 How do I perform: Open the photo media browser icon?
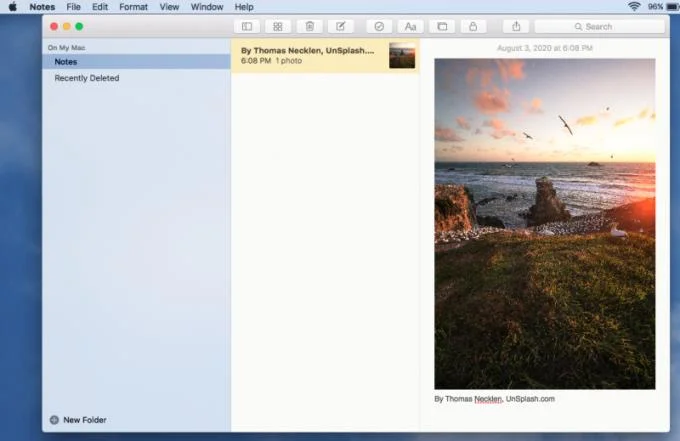click(x=442, y=26)
